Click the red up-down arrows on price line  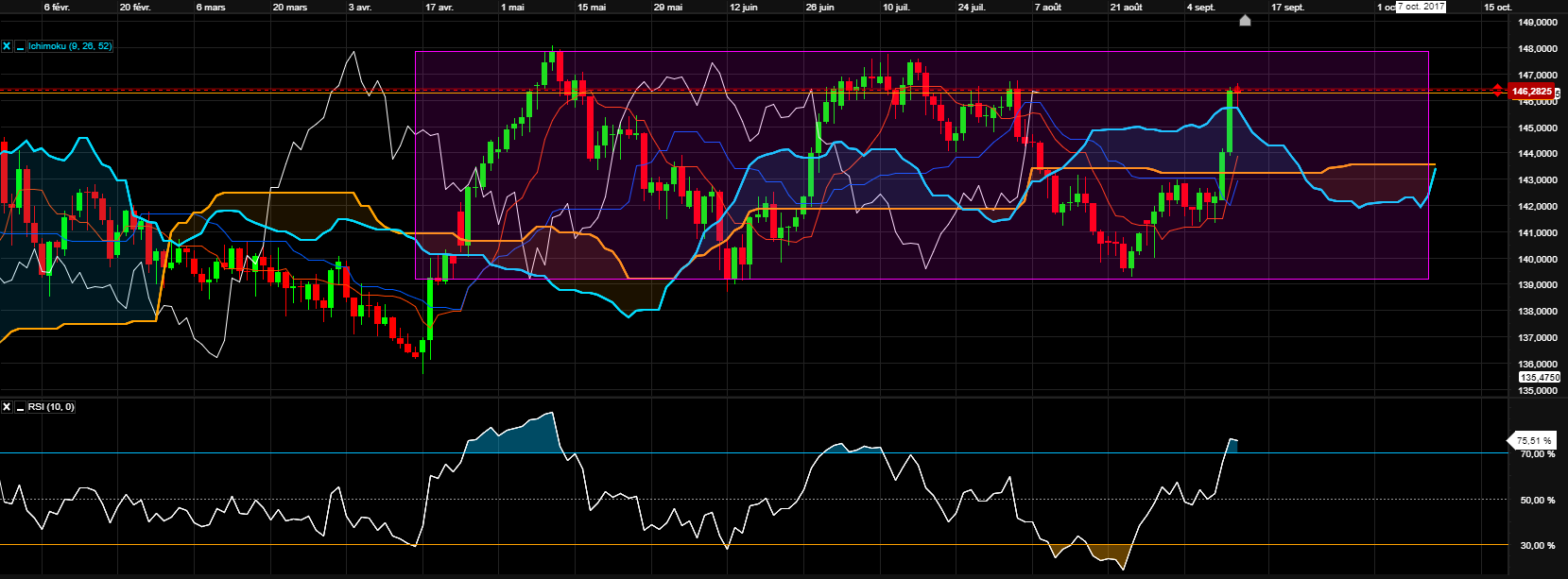(1497, 91)
